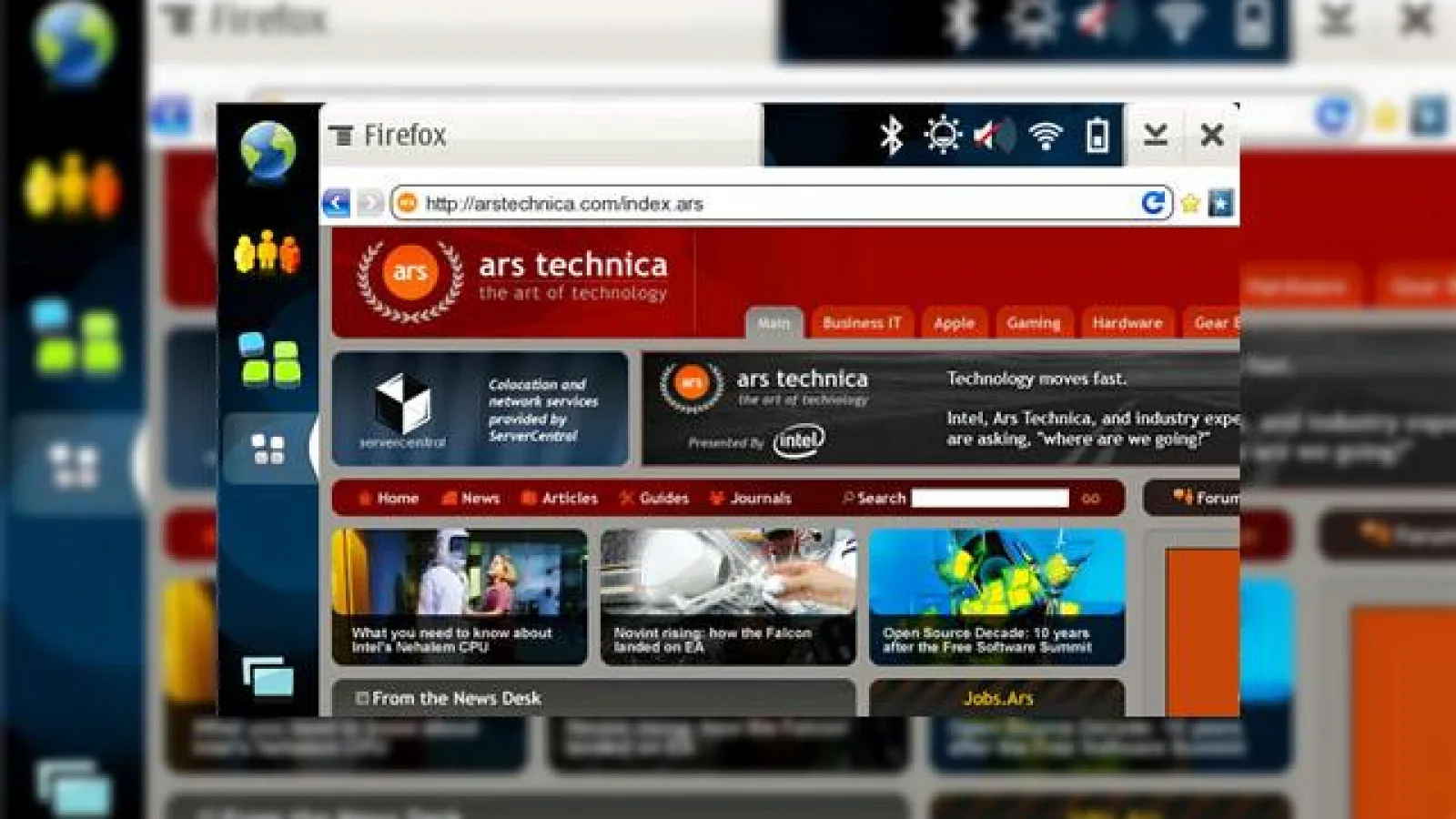The width and height of the screenshot is (1456, 819).
Task: Click the arstechnica.com URL address field
Action: (783, 203)
